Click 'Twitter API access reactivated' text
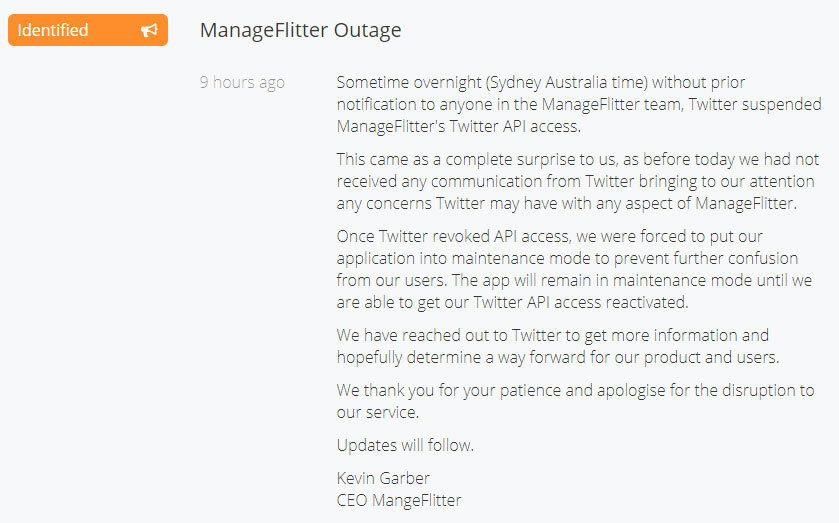Image resolution: width=839 pixels, height=523 pixels. point(581,302)
